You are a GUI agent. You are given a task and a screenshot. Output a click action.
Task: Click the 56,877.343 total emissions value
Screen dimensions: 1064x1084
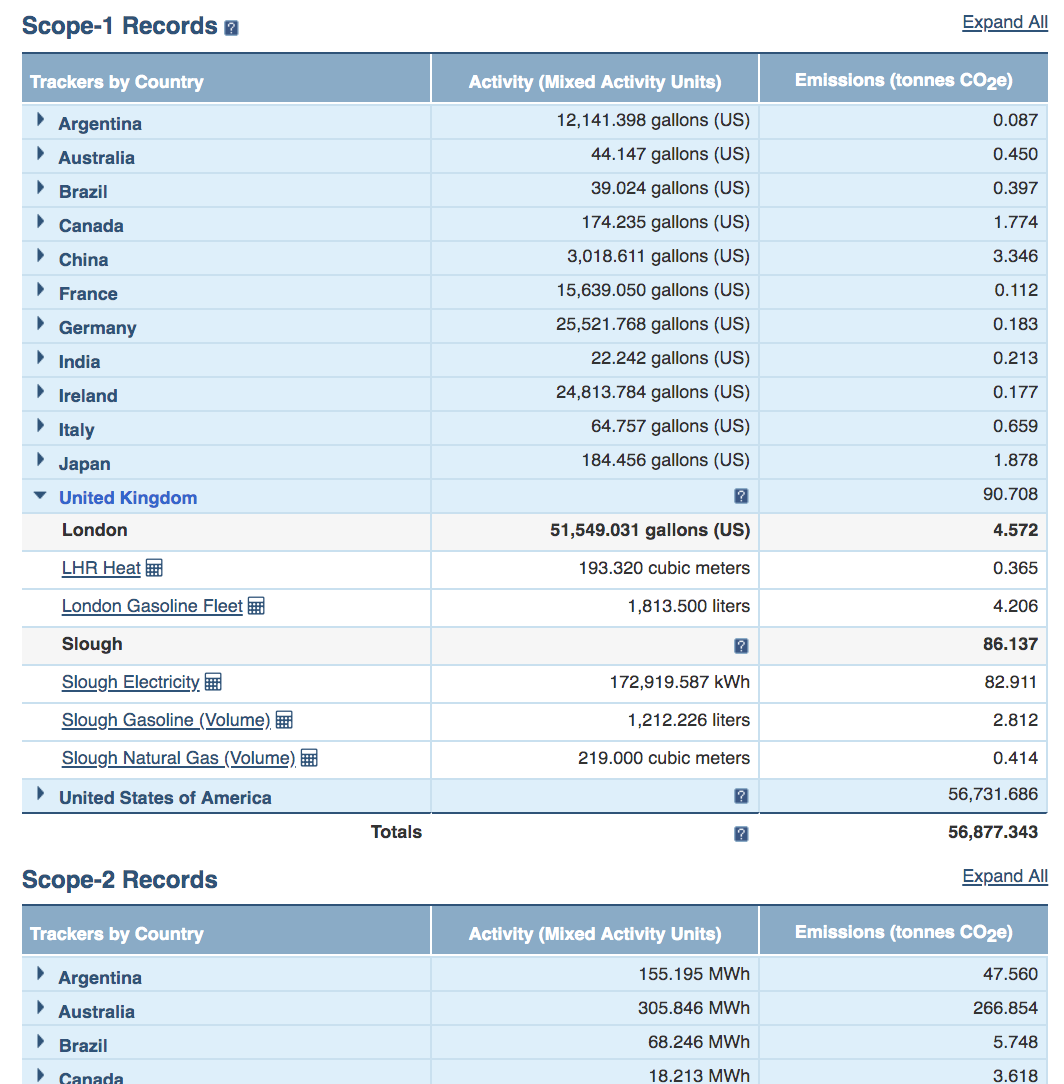pos(993,832)
